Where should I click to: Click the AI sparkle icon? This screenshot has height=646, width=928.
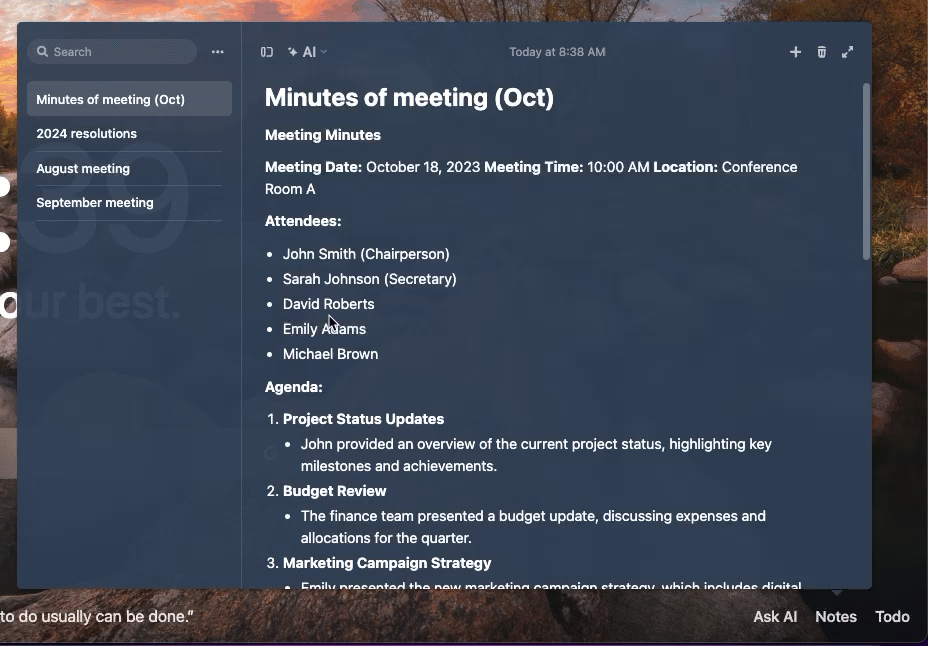(x=293, y=52)
